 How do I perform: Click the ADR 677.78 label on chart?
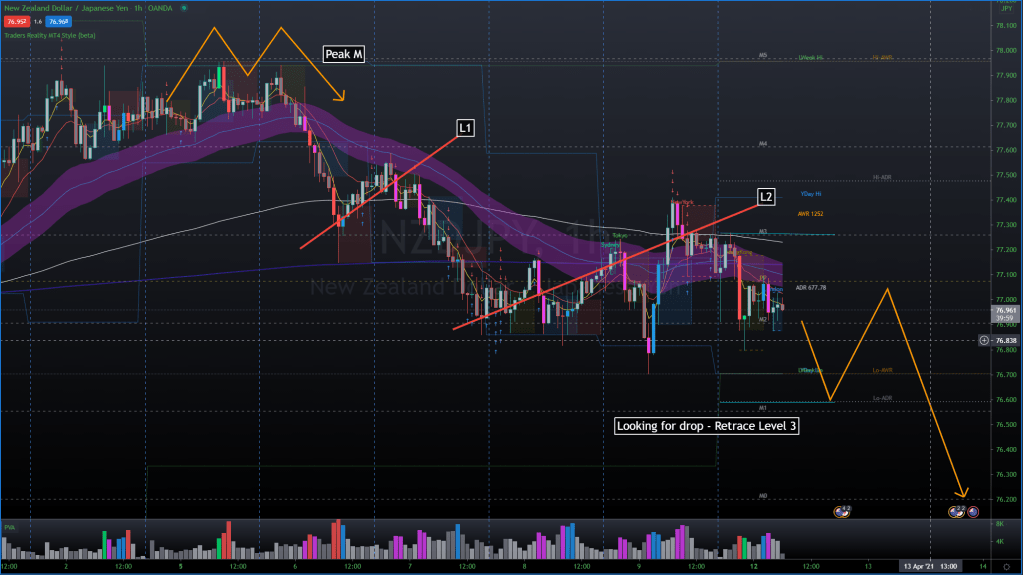click(x=814, y=288)
